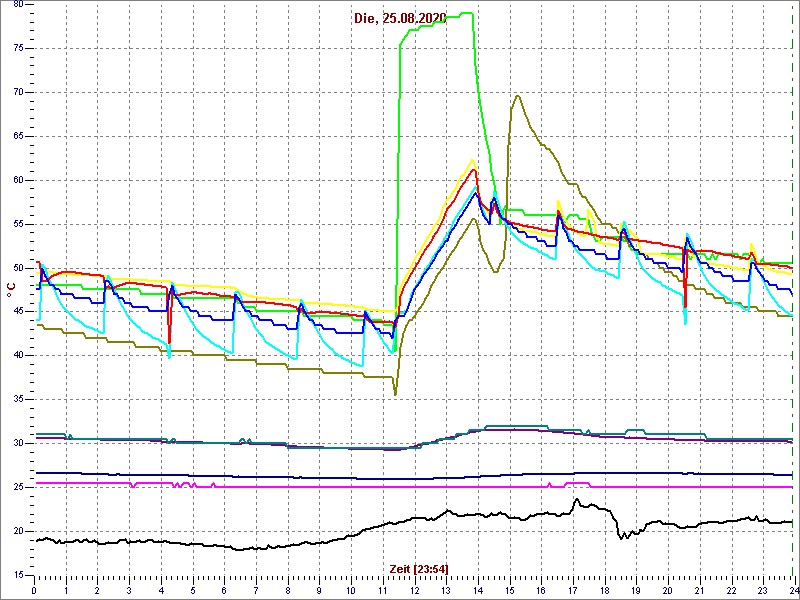Click the '°C' unit label on the temperature axis

click(x=10, y=290)
